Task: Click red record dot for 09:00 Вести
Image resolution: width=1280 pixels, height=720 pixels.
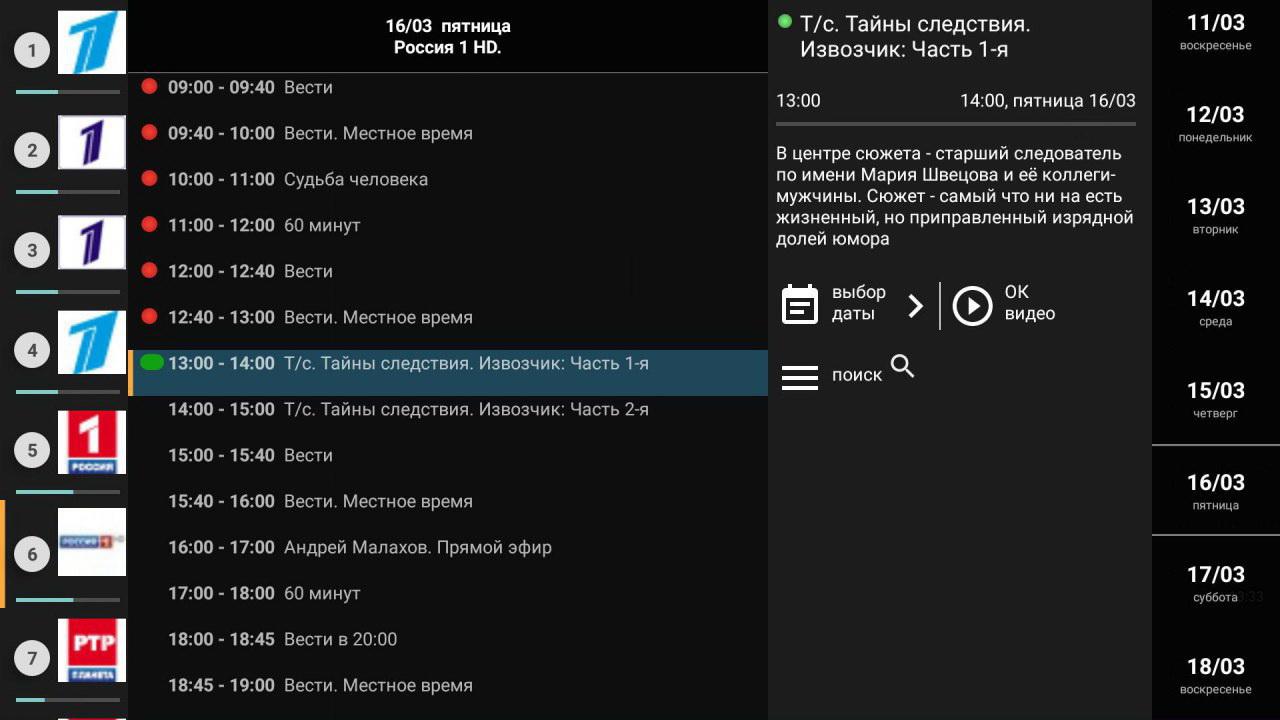Action: tap(149, 87)
